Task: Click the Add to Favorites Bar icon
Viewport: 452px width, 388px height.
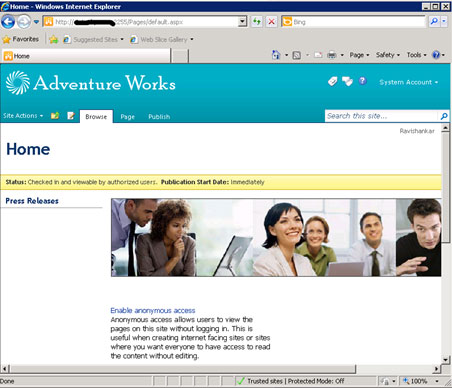Action: point(54,39)
